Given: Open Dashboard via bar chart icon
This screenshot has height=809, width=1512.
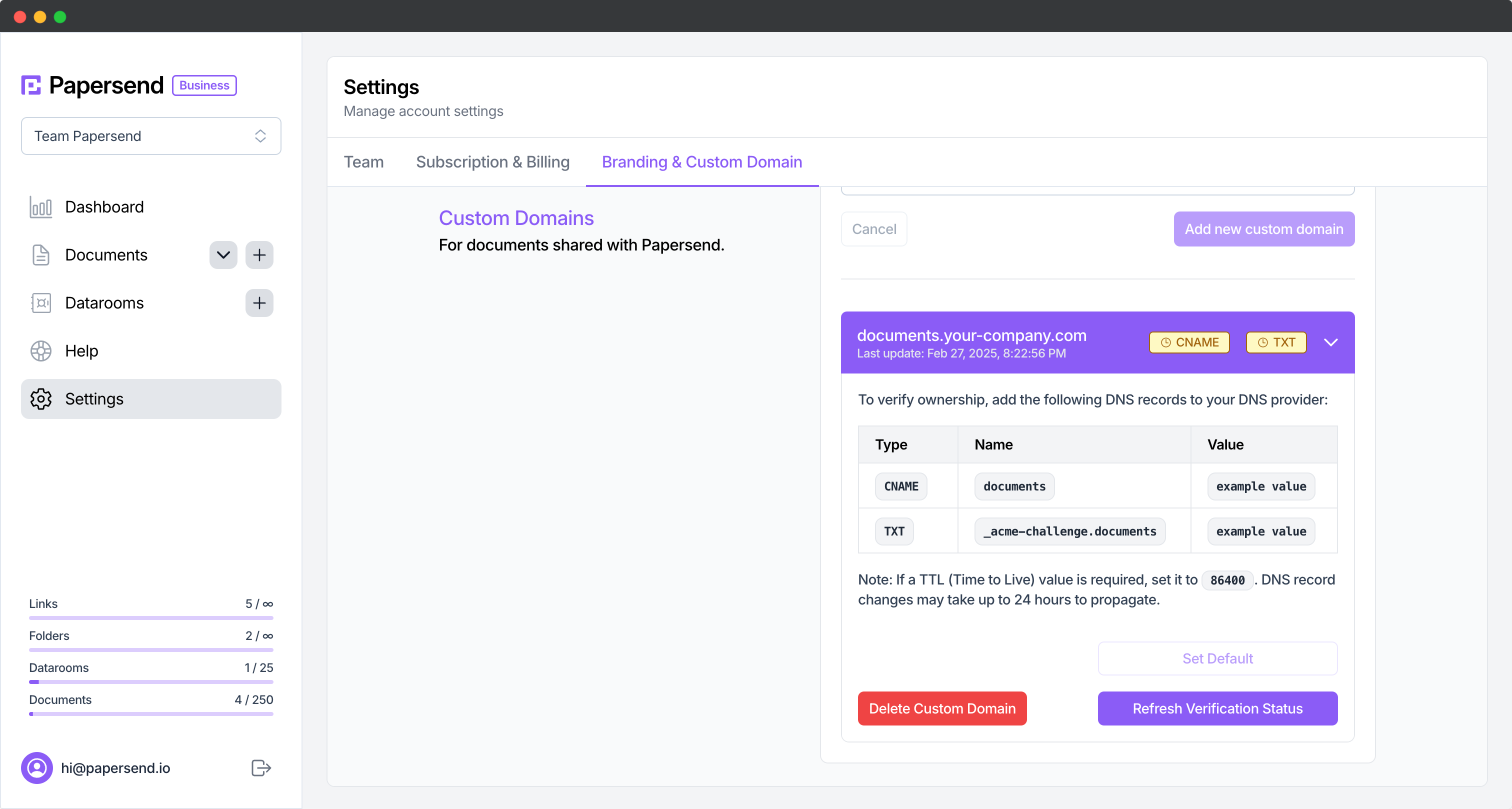Looking at the screenshot, I should click(x=40, y=206).
